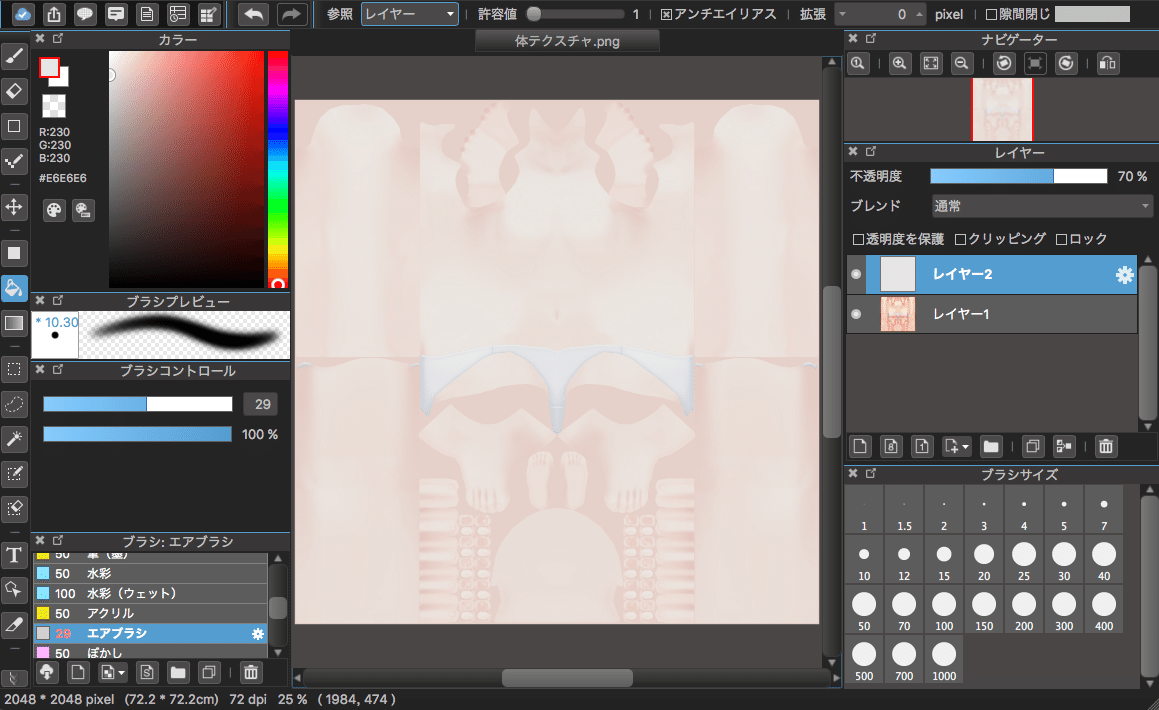Rotate canvas right in Navigator

[x=1066, y=64]
